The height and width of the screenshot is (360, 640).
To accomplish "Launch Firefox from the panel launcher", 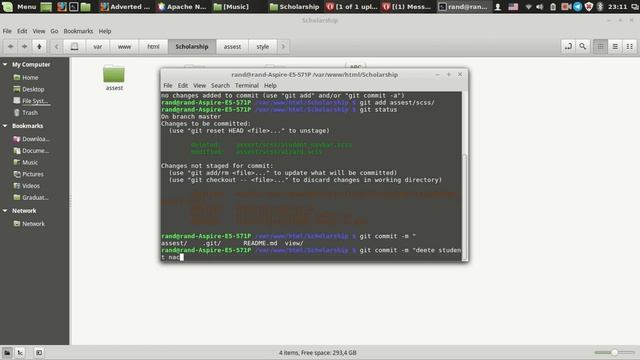I will click(x=62, y=7).
